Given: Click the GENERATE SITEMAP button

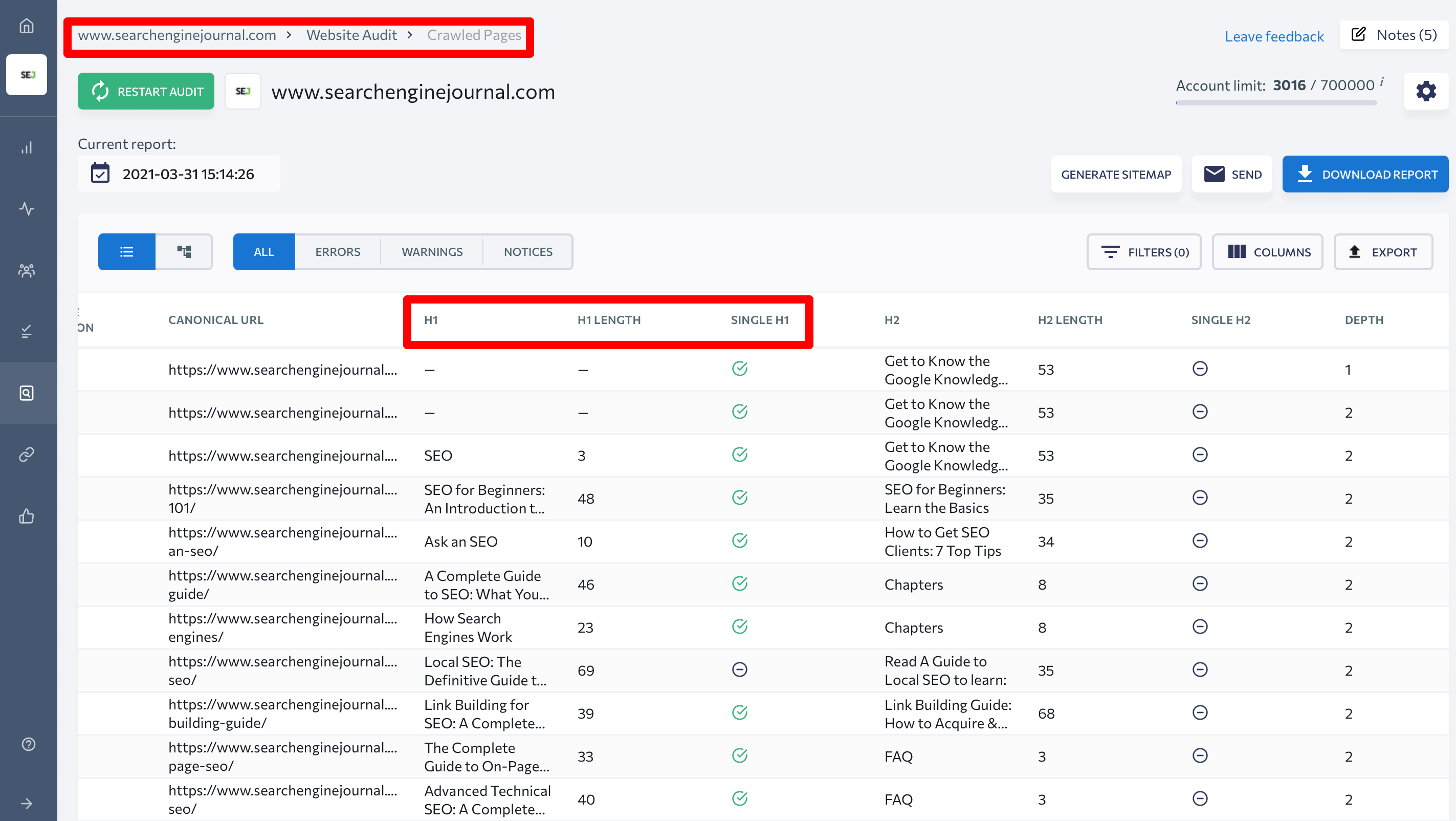Looking at the screenshot, I should pos(1116,174).
